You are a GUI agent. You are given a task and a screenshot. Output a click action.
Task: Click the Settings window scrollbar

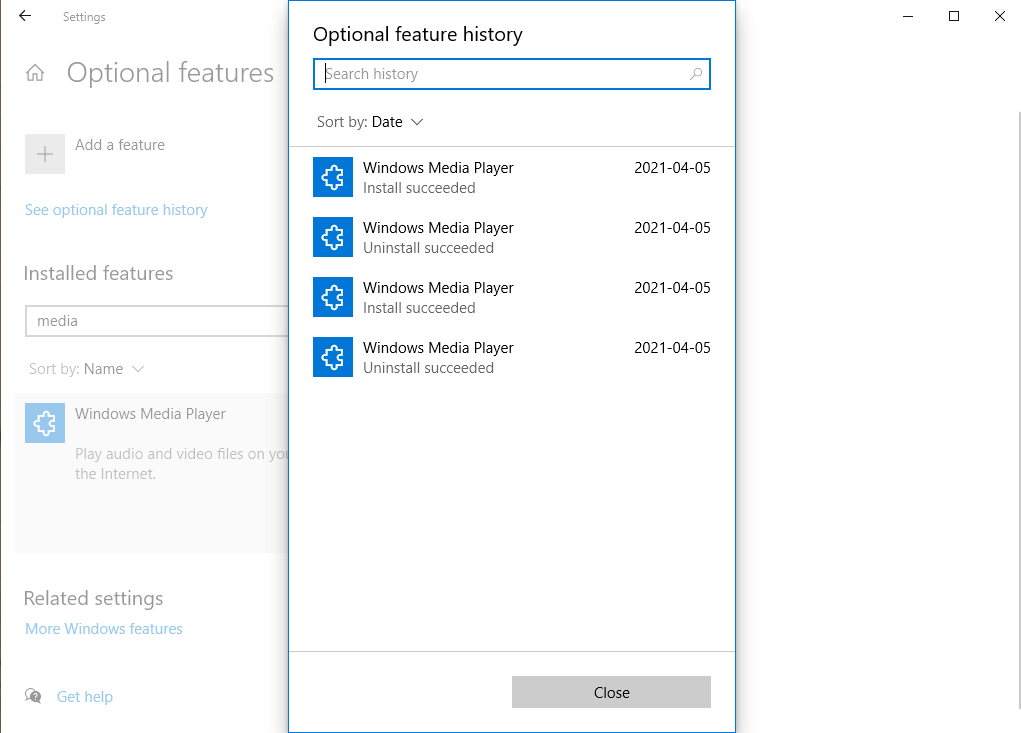[x=1018, y=410]
